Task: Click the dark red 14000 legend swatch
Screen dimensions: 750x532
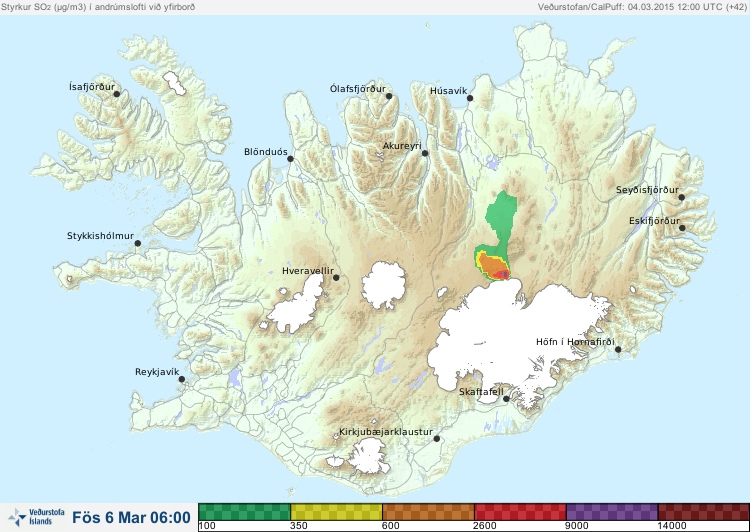Action: pyautogui.click(x=704, y=512)
